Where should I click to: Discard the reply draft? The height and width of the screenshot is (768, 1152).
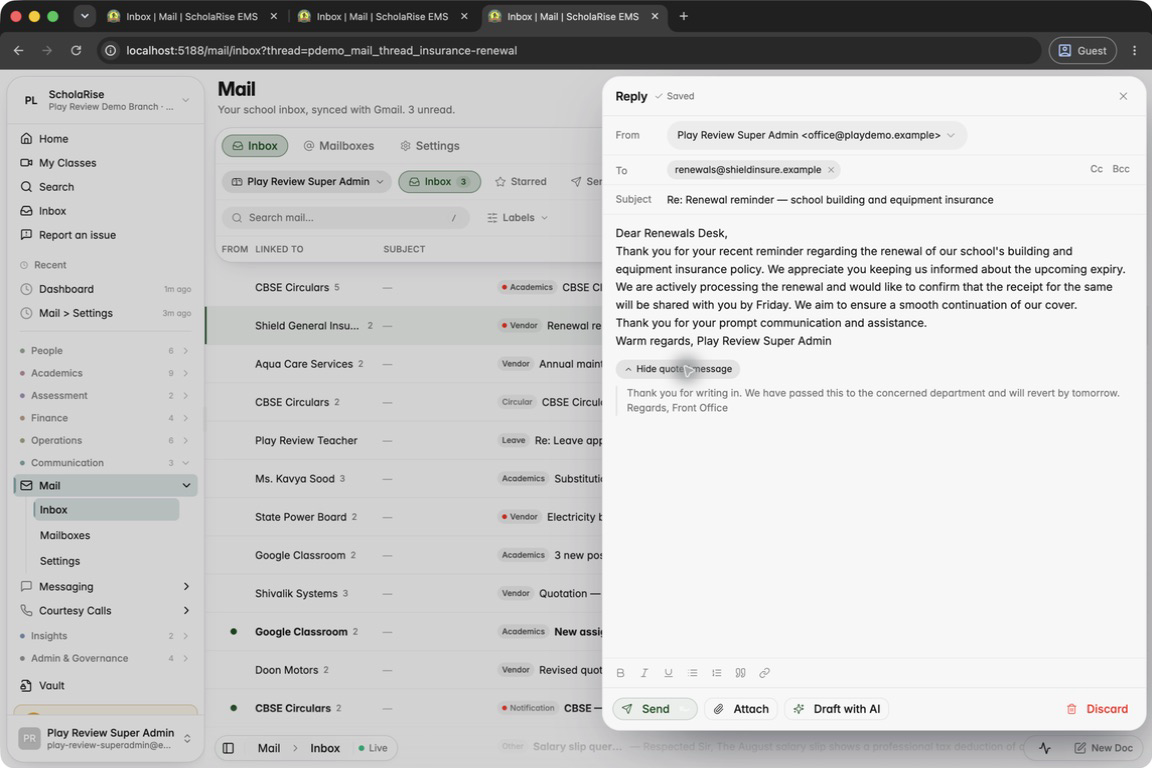1097,708
